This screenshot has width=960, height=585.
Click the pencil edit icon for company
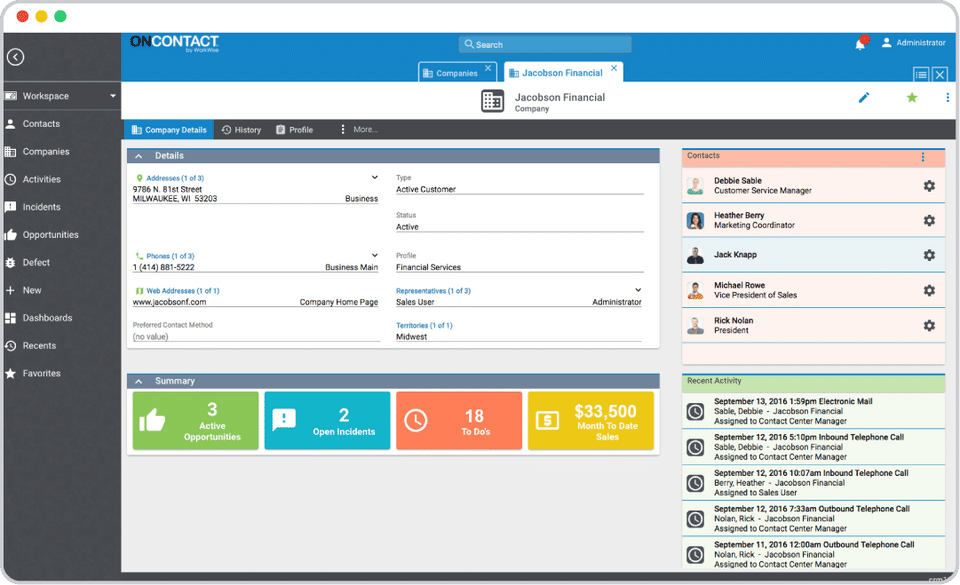[x=864, y=97]
